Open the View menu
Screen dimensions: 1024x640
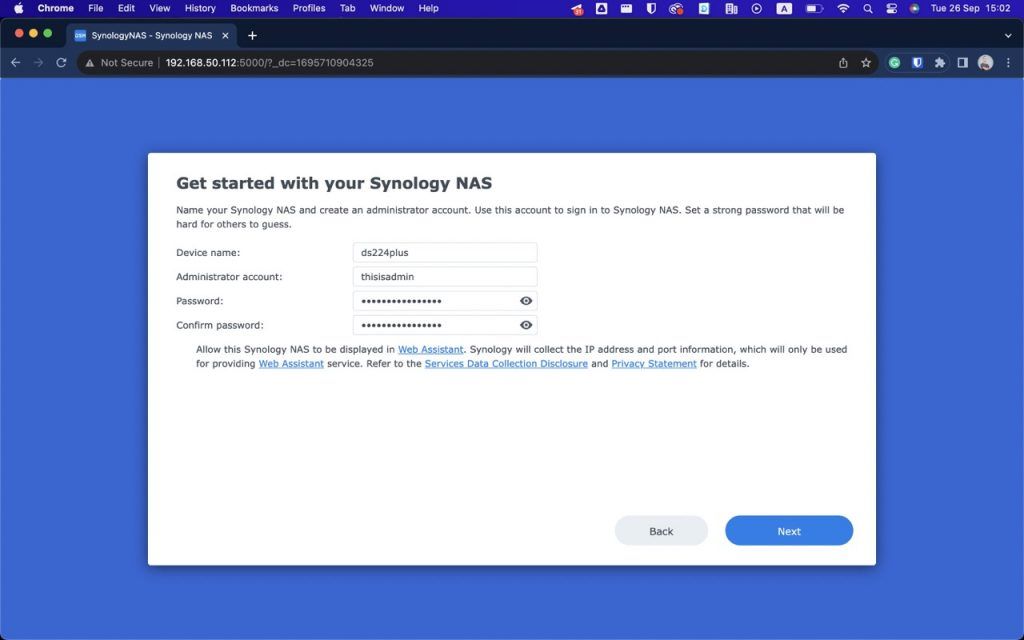(x=159, y=8)
